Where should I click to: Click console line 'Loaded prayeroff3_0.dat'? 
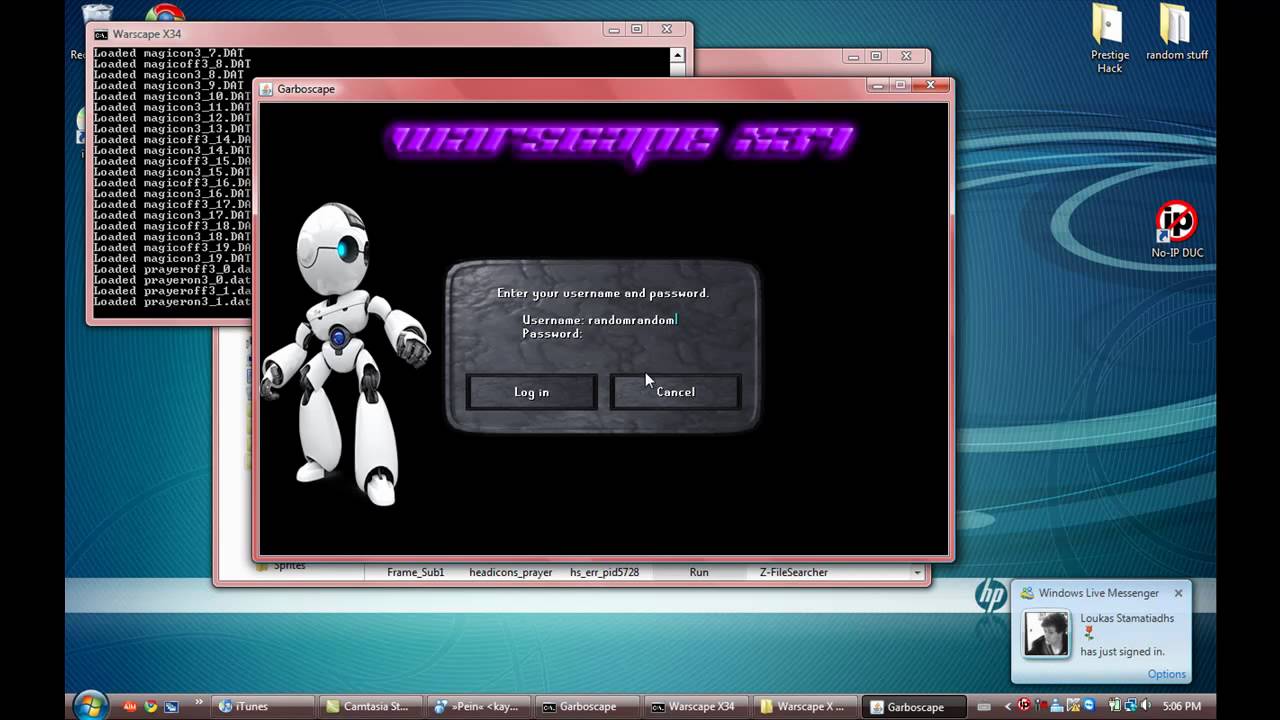pos(172,269)
